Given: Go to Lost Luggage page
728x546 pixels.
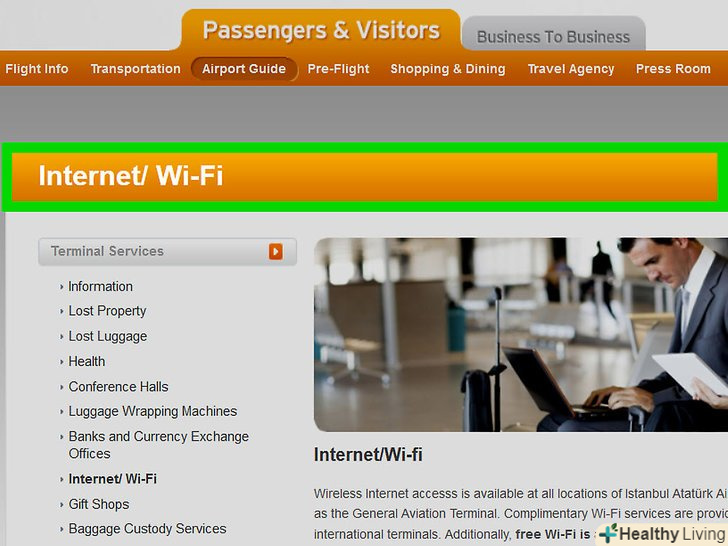Looking at the screenshot, I should coord(108,336).
